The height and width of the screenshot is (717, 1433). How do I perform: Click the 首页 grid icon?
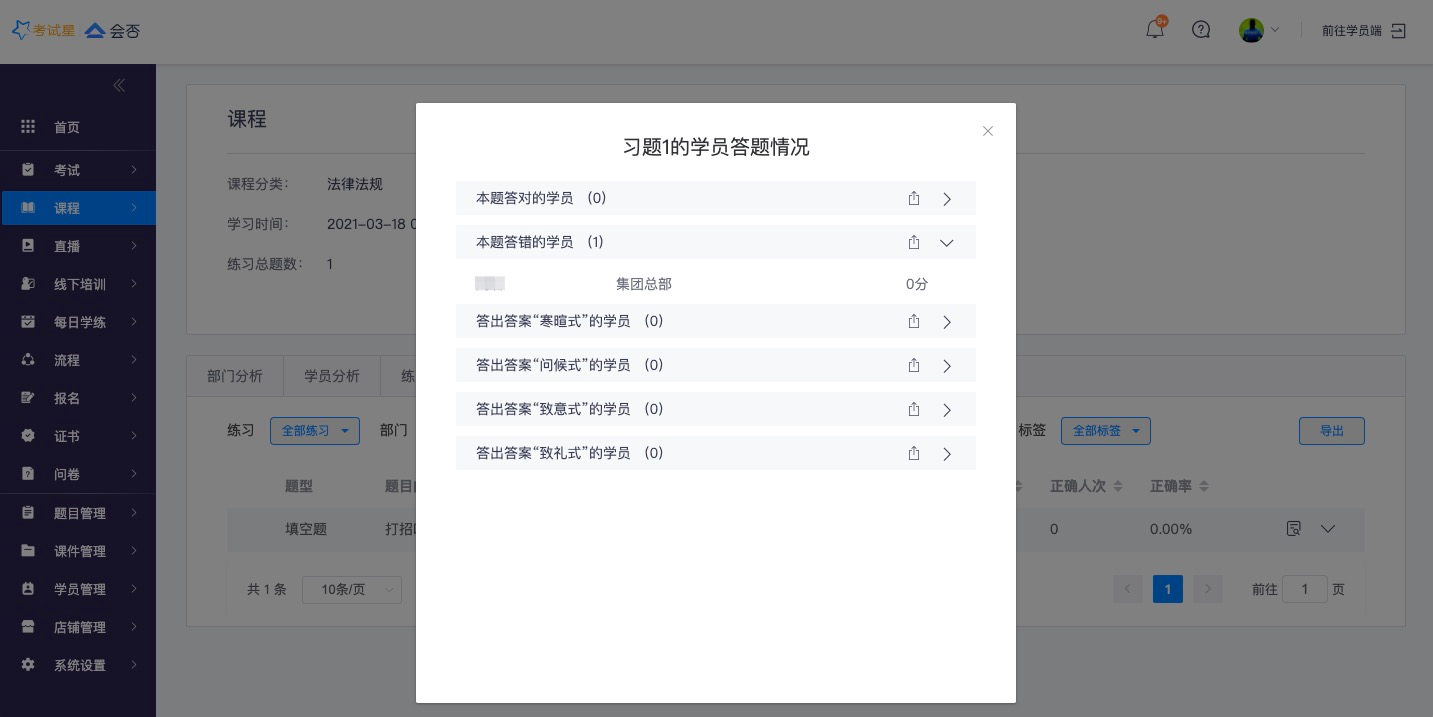(28, 127)
